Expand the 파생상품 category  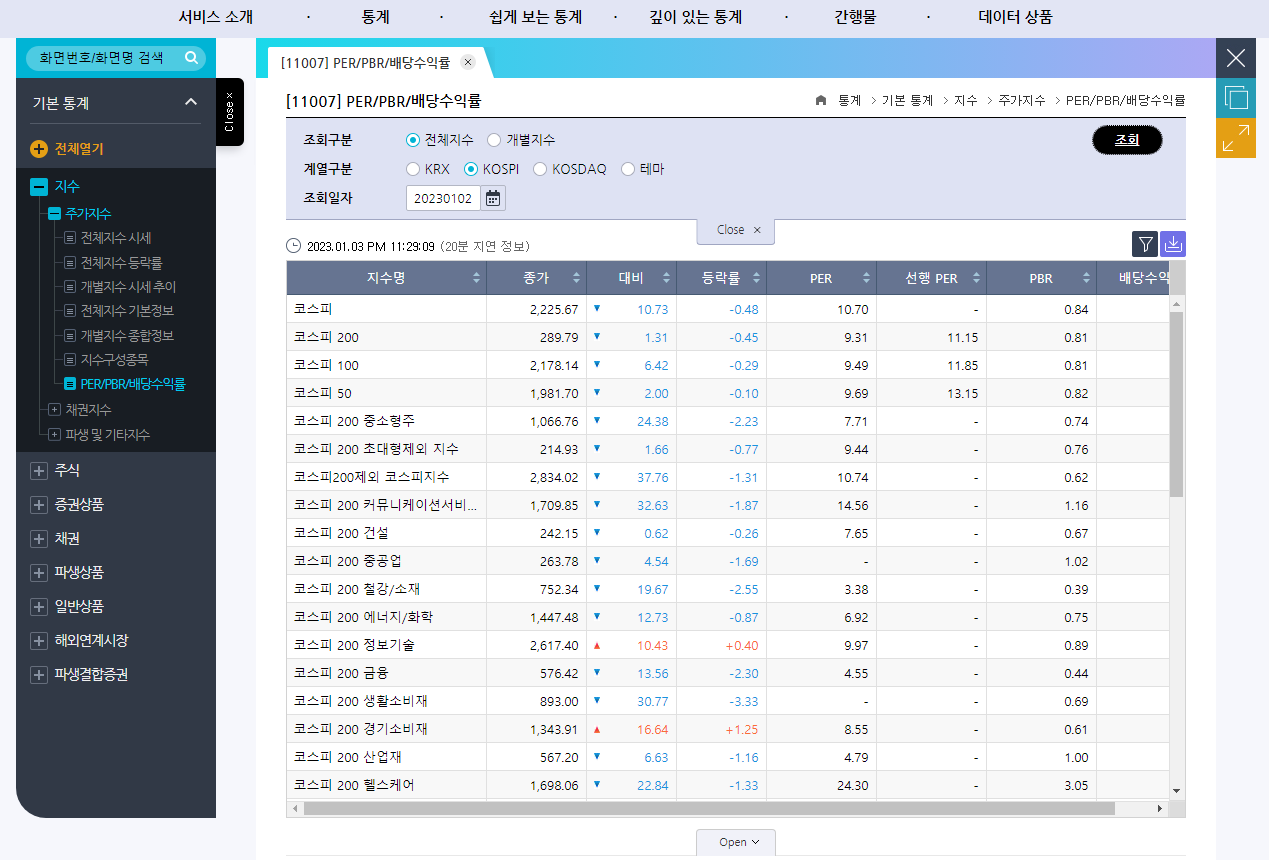(39, 573)
